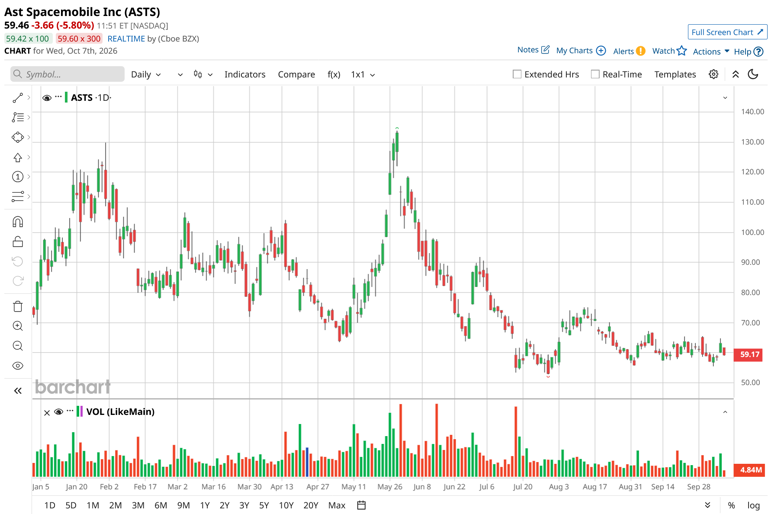Open the ASTS series more options menu

[58, 97]
